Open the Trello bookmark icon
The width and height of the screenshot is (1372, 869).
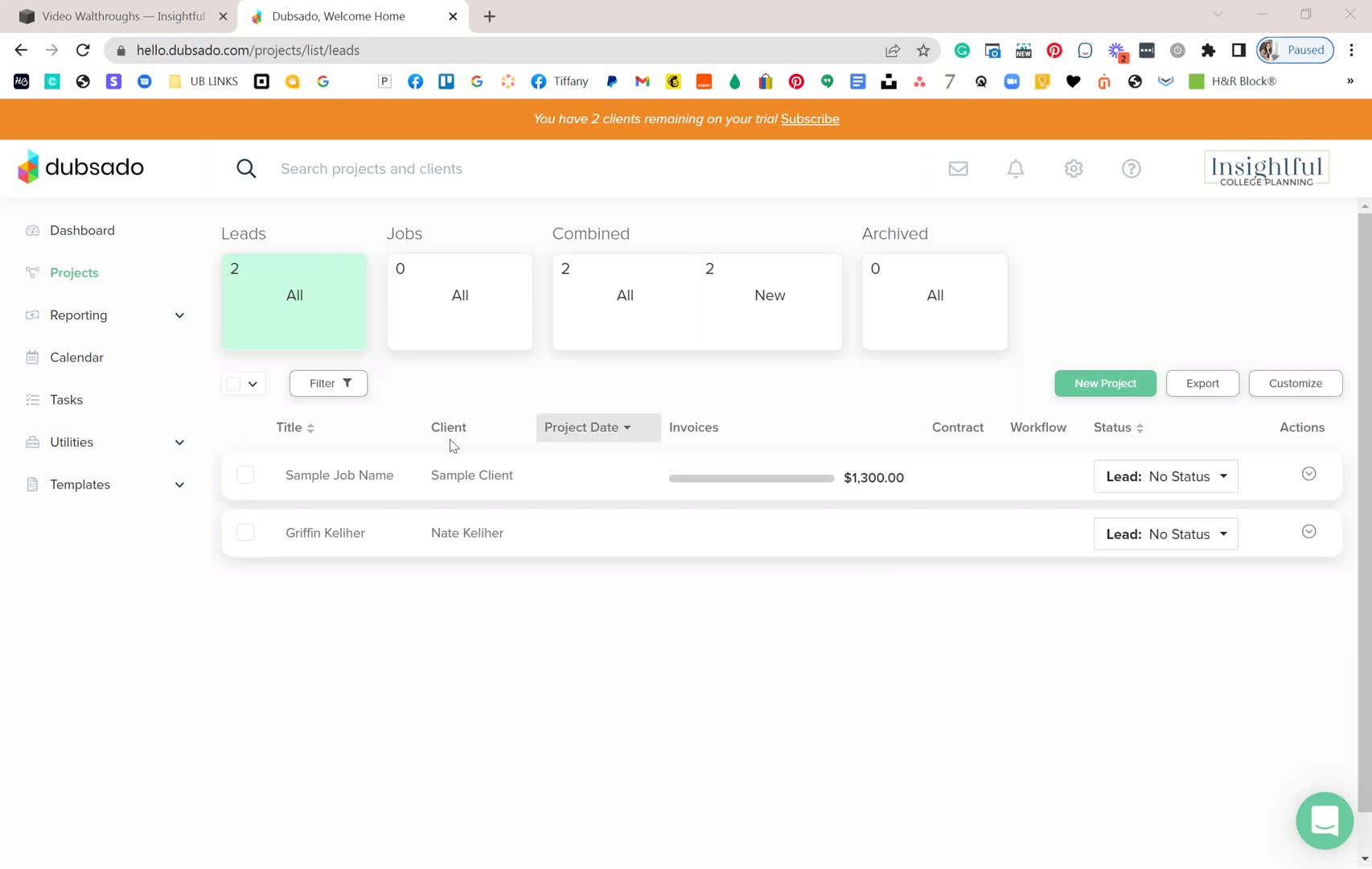446,81
